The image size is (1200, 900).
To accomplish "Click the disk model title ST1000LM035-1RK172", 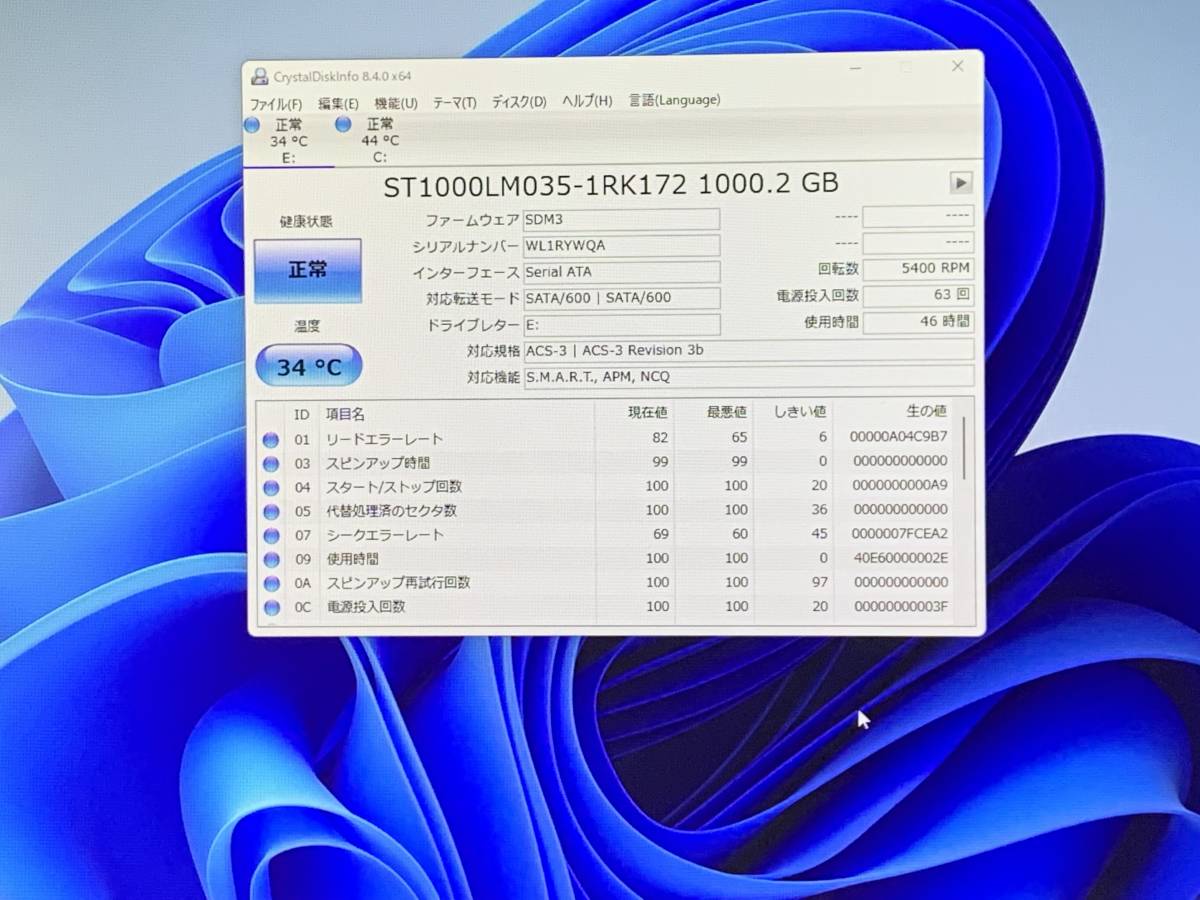I will 535,184.
